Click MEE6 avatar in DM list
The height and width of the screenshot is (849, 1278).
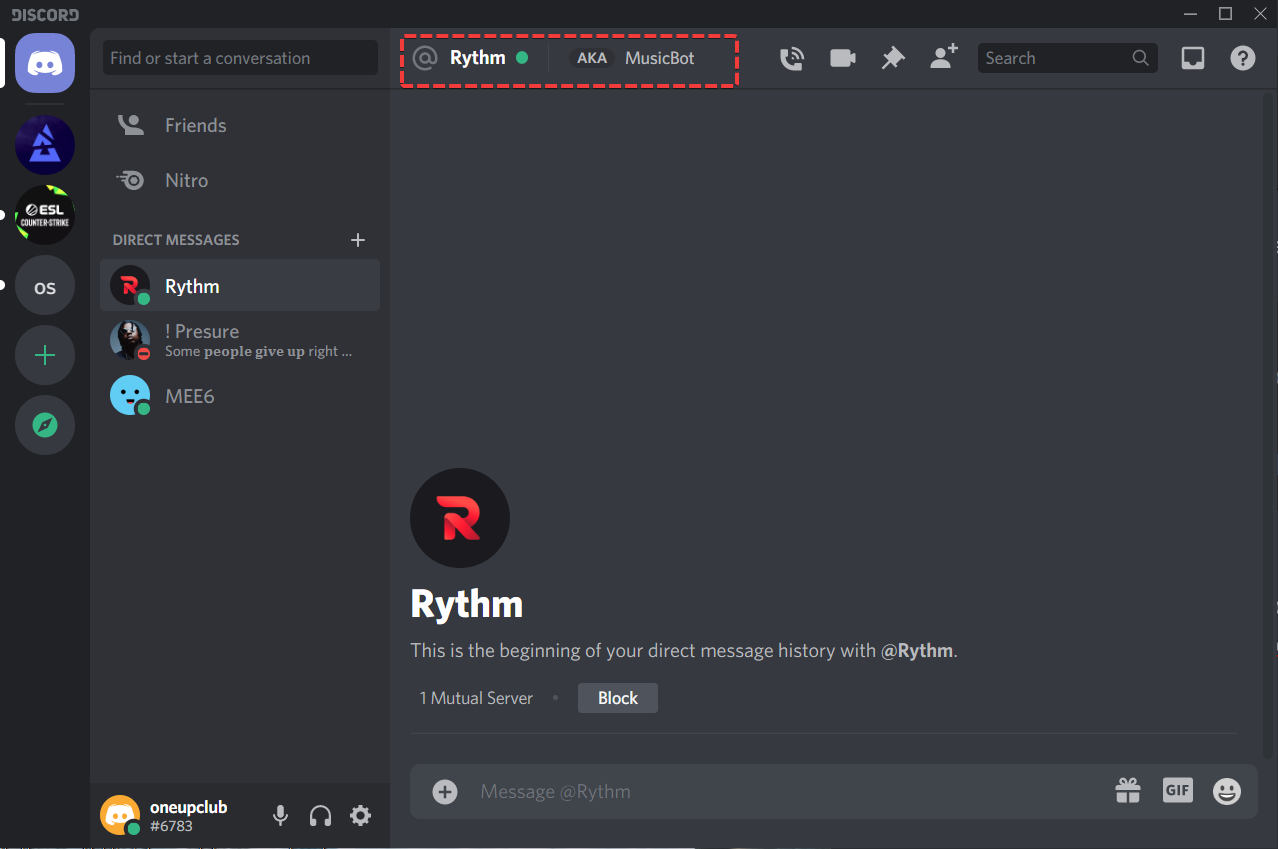click(130, 396)
